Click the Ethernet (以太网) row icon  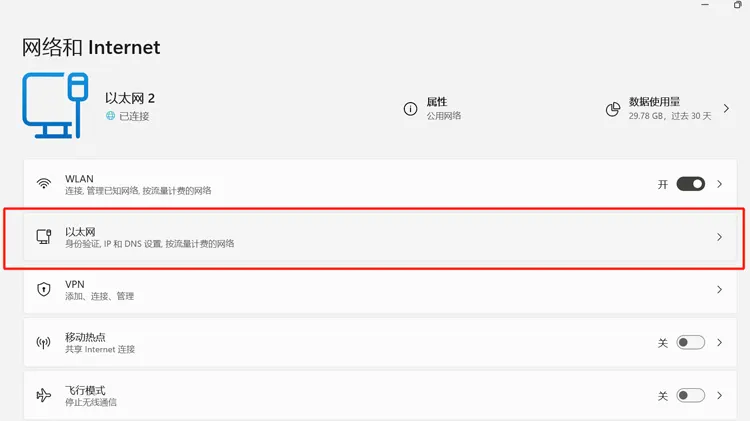tap(44, 237)
